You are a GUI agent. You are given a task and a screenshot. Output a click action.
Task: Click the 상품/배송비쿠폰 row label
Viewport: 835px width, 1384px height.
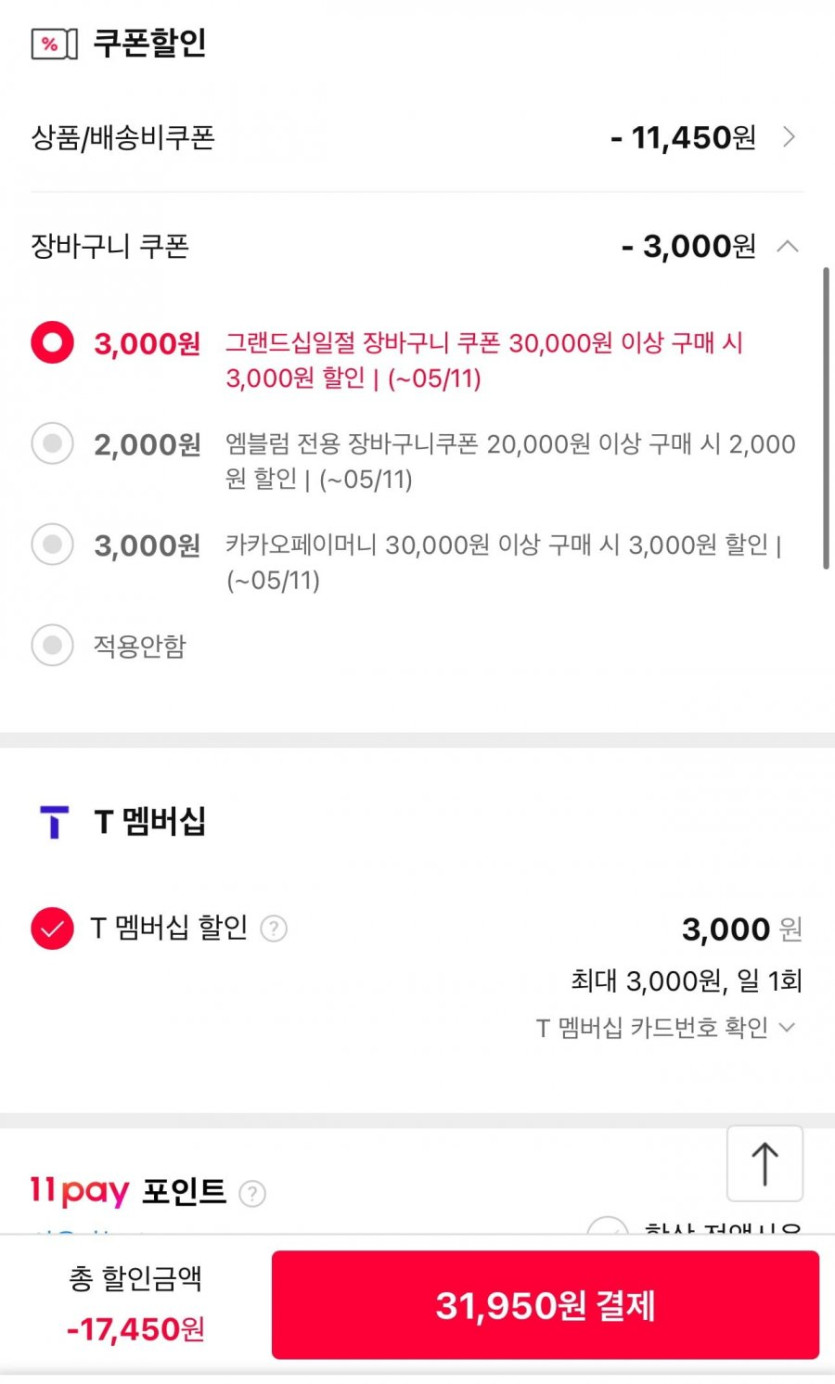[x=123, y=138]
